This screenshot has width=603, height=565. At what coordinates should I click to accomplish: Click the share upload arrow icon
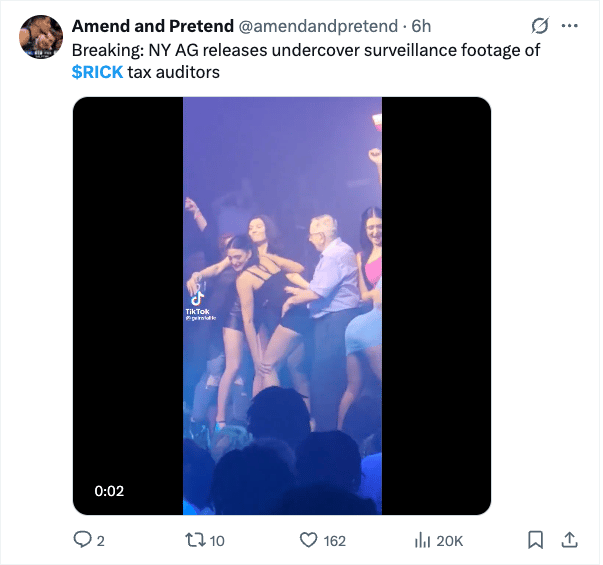[569, 540]
